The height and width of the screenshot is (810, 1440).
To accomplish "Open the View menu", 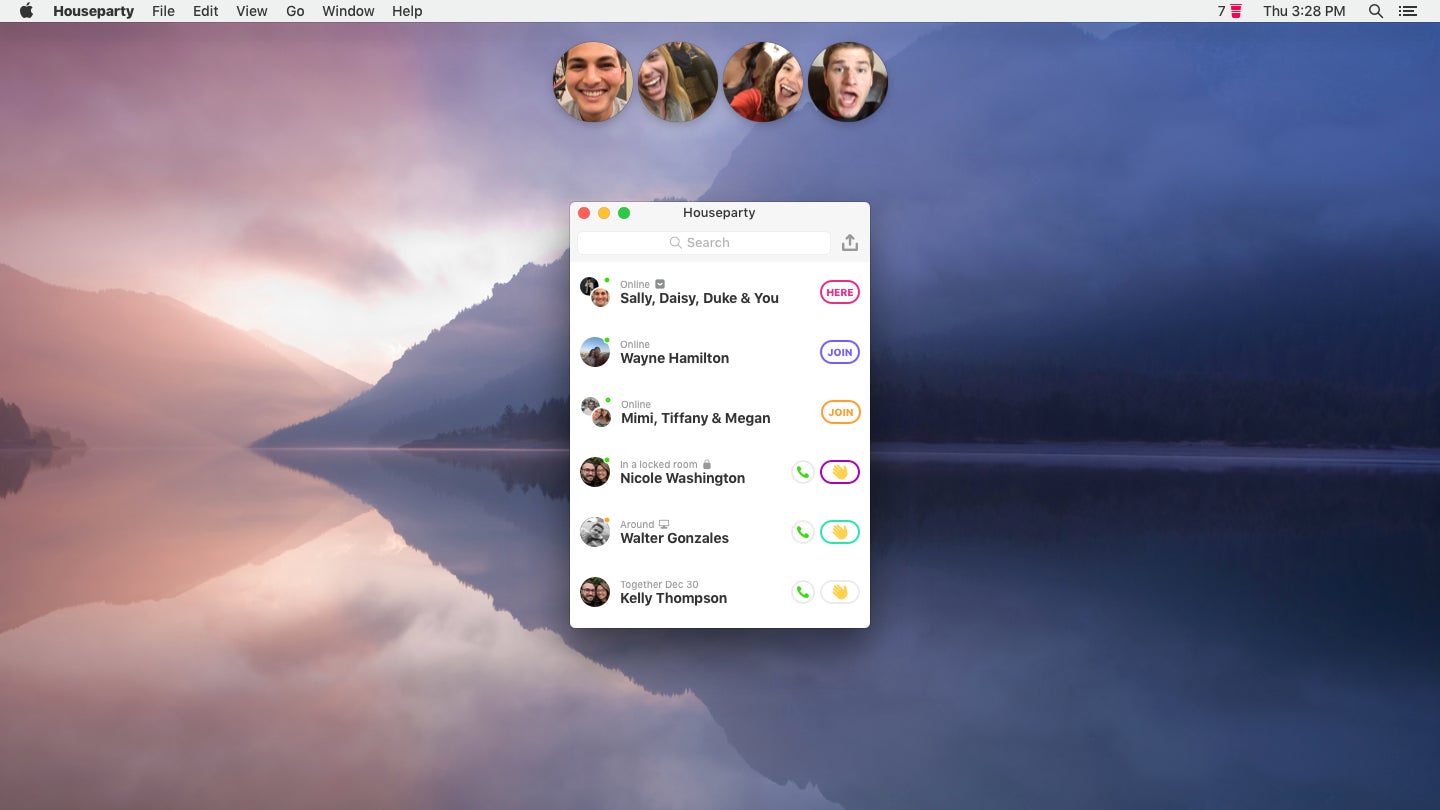I will point(252,11).
